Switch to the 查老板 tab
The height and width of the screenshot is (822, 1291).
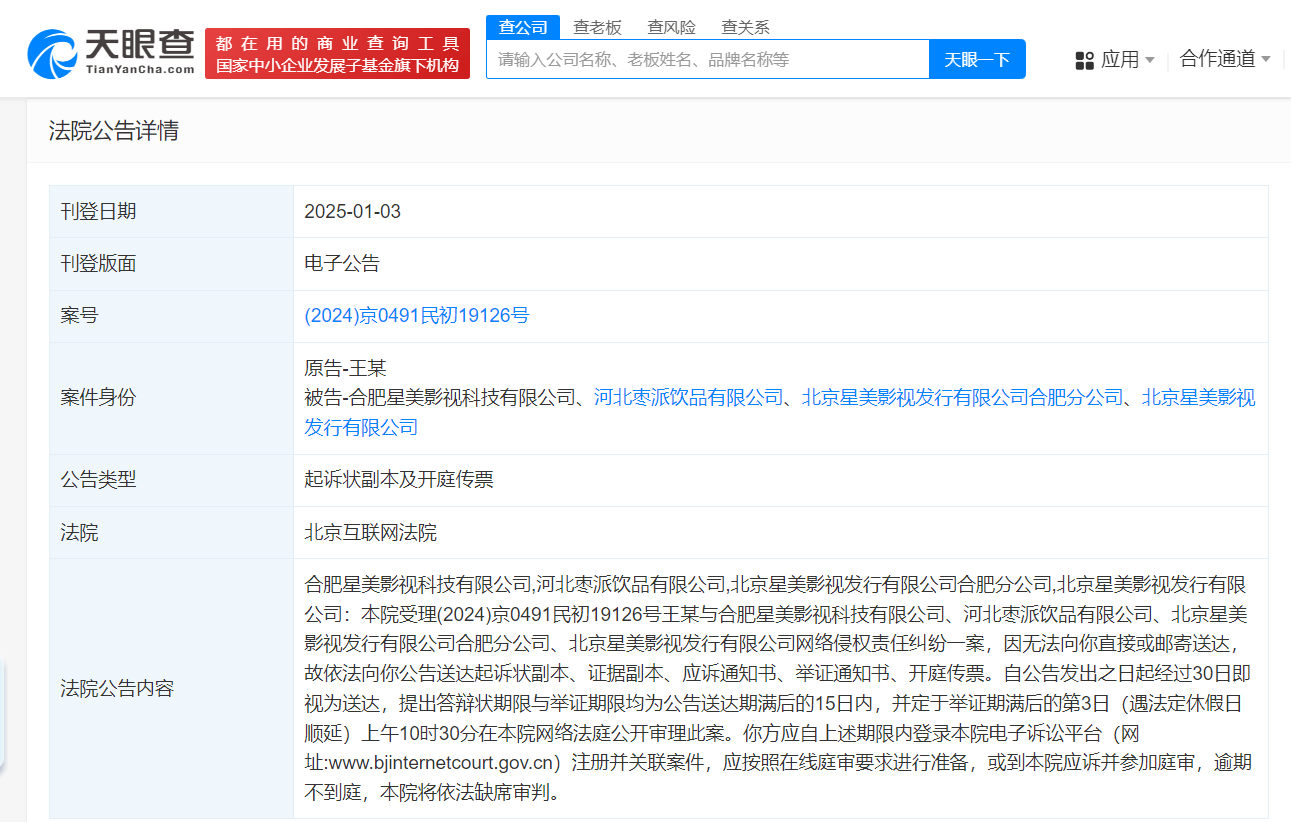(x=597, y=27)
